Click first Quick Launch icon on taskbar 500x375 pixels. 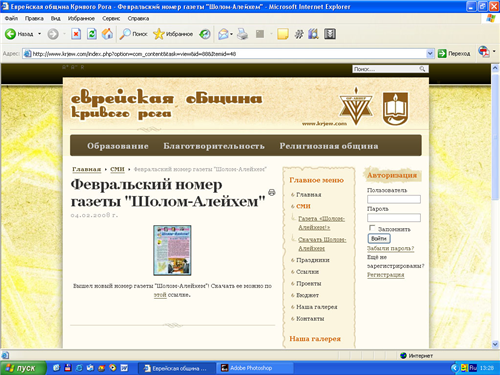click(x=56, y=368)
